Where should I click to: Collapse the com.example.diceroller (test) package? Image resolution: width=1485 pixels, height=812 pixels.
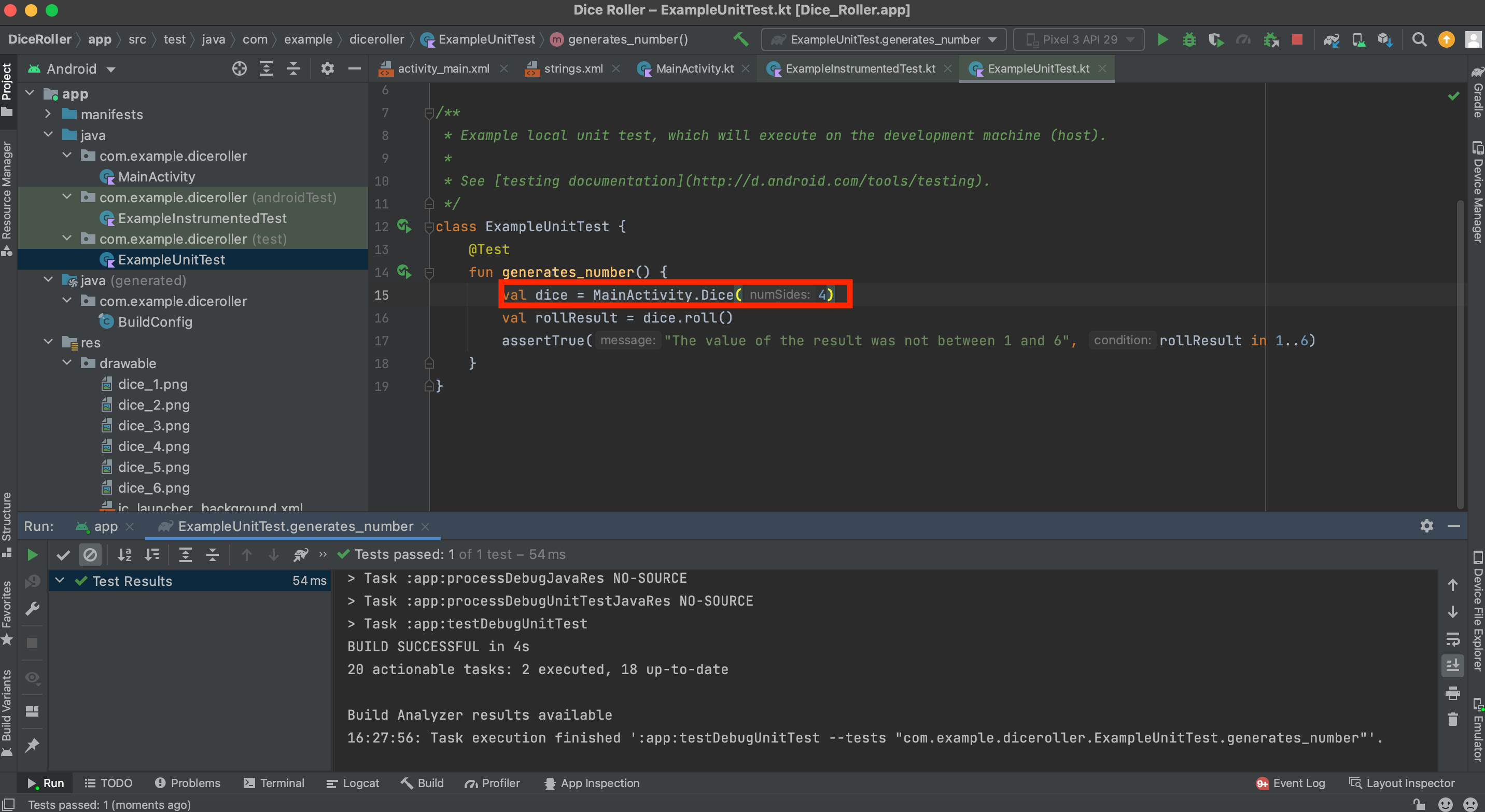(66, 239)
